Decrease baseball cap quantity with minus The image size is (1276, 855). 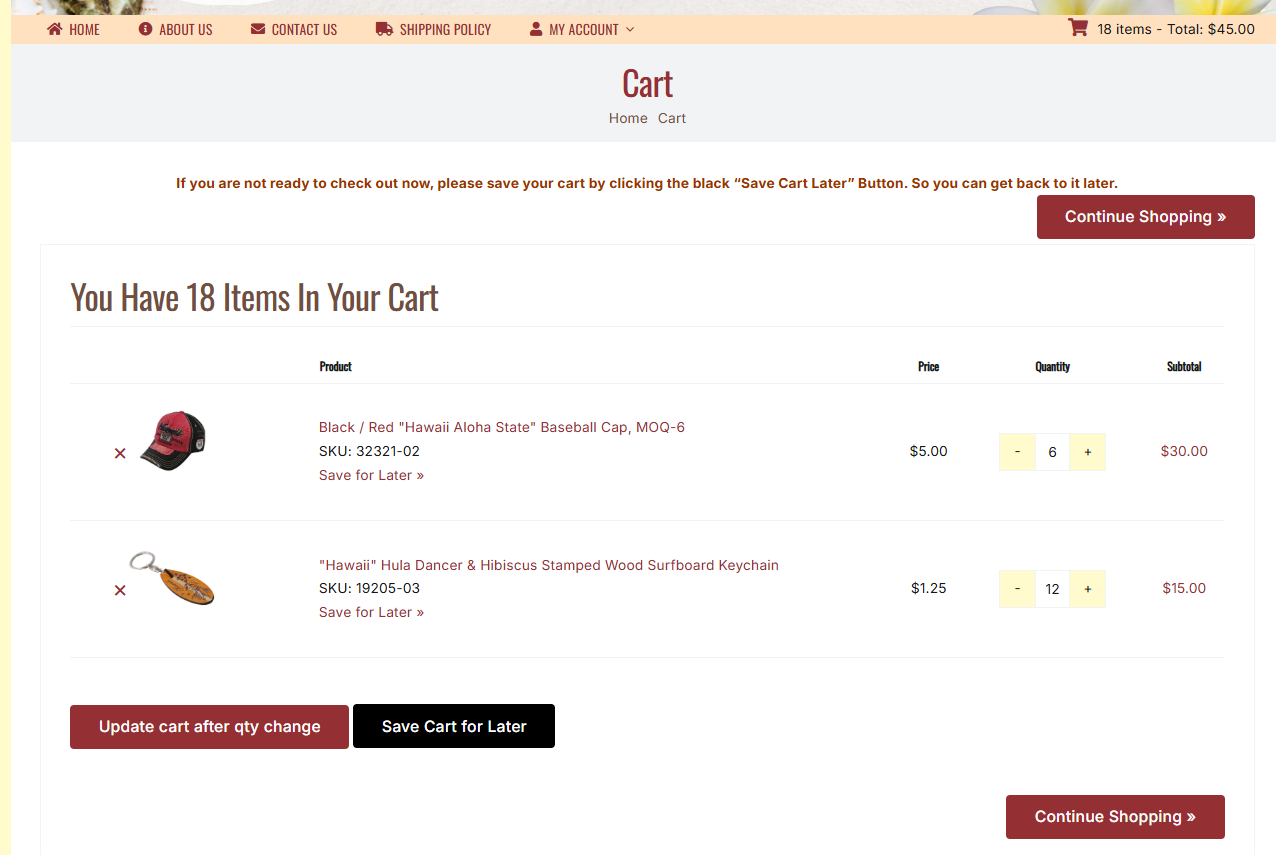point(1017,452)
